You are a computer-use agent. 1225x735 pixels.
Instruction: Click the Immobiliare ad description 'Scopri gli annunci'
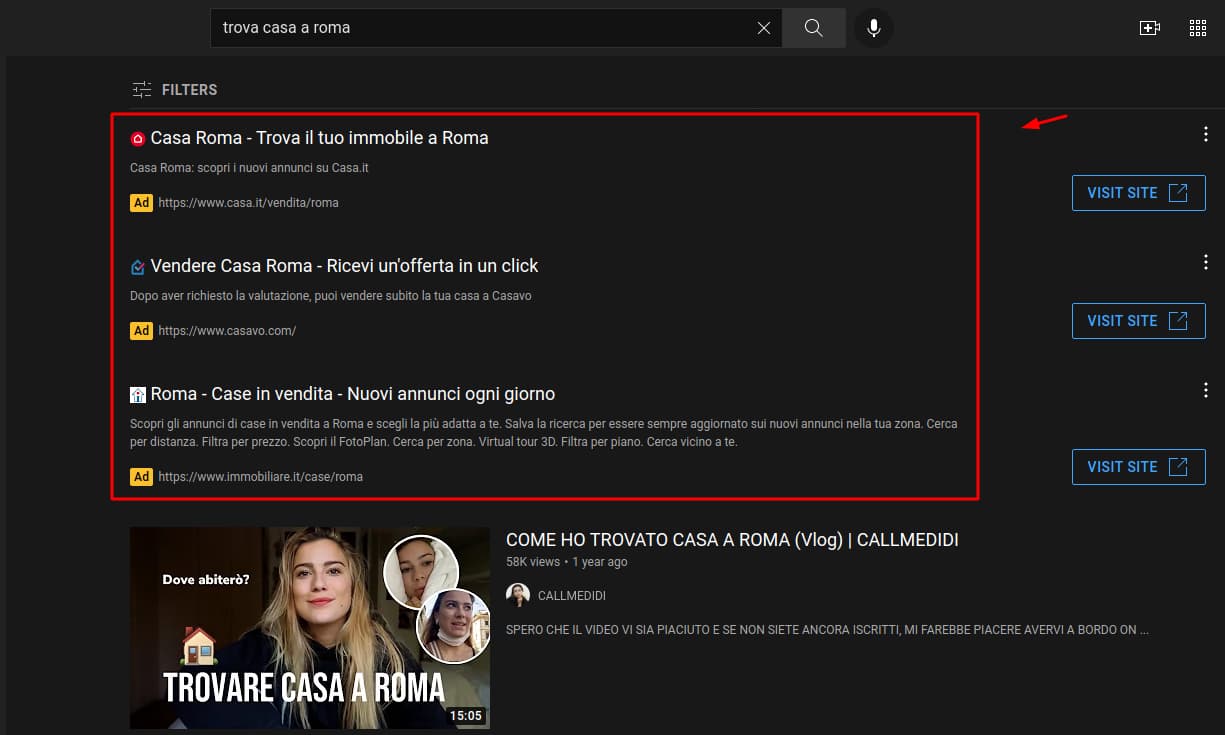543,433
